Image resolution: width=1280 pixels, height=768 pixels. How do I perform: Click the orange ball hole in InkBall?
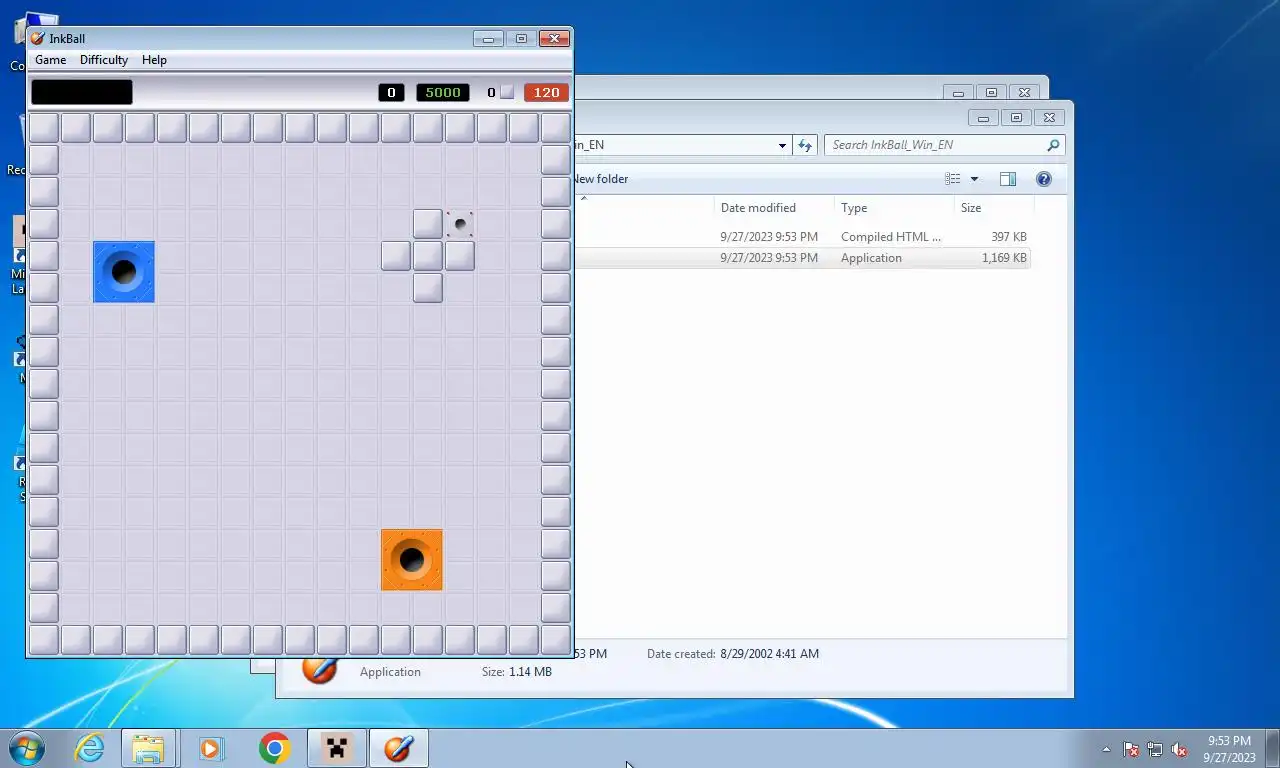click(412, 560)
